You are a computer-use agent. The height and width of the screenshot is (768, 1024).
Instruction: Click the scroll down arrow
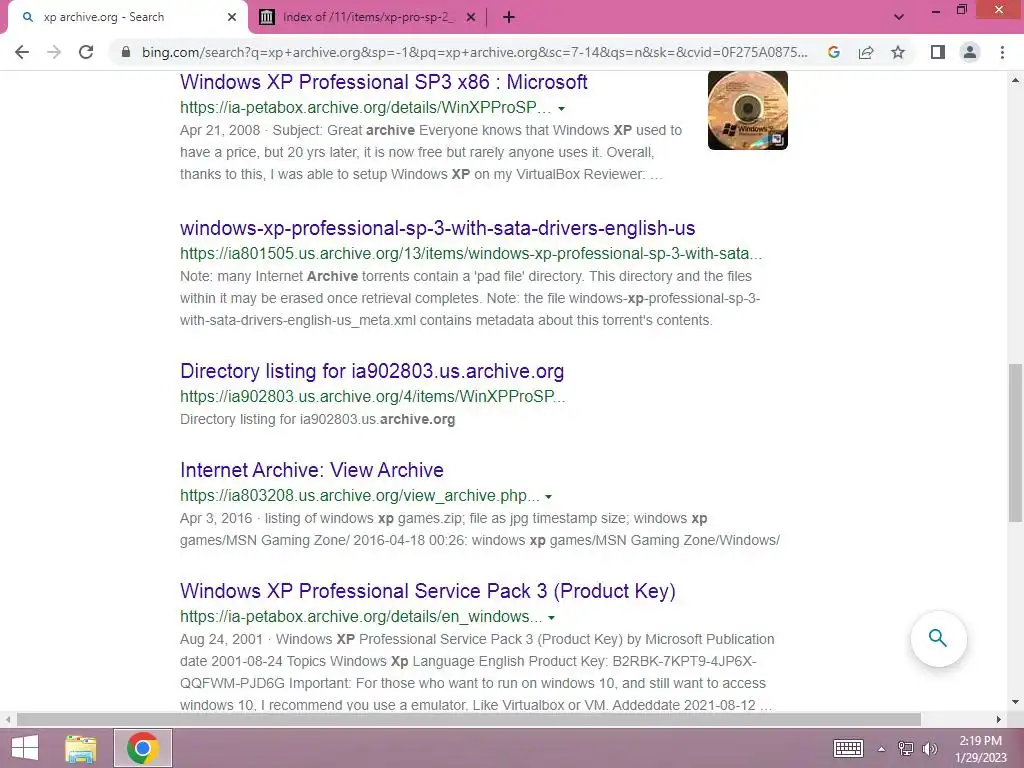point(1015,703)
